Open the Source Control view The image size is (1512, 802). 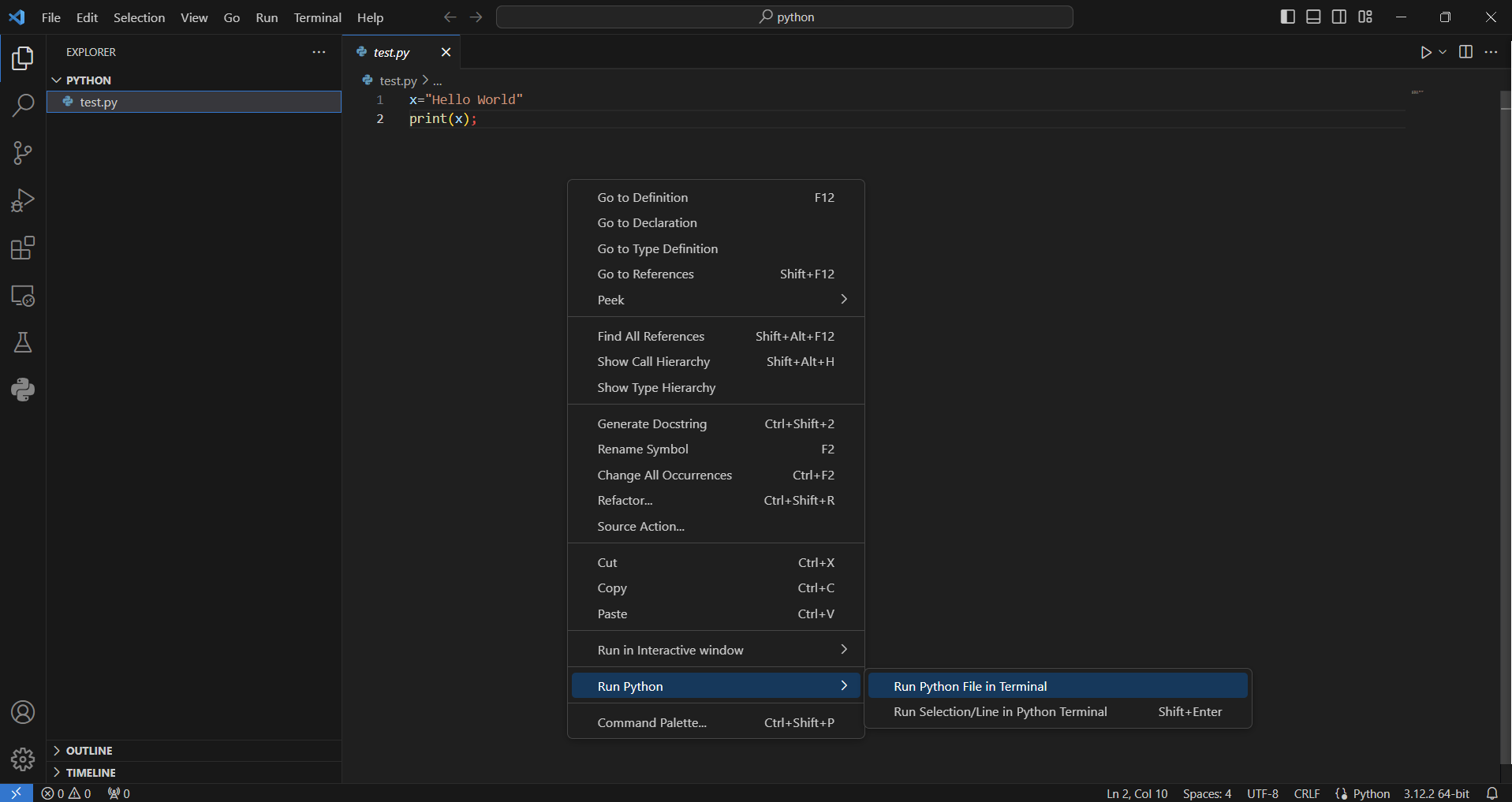tap(23, 153)
